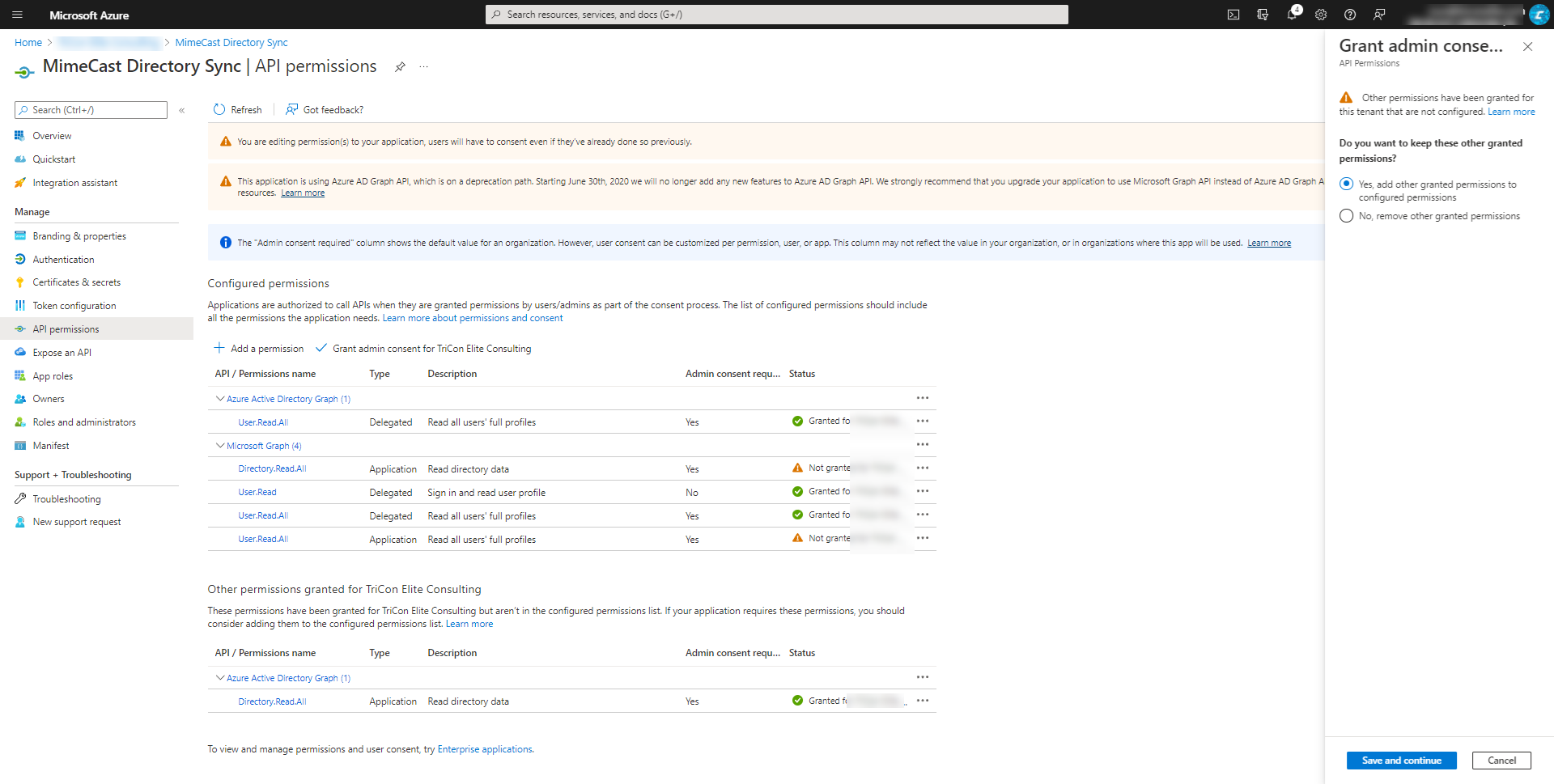Open the User.Read permission link
Image resolution: width=1554 pixels, height=784 pixels.
point(257,492)
